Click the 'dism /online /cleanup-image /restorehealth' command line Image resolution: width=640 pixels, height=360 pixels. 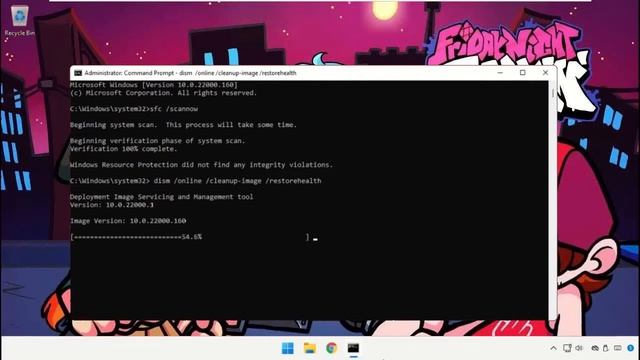tap(196, 181)
